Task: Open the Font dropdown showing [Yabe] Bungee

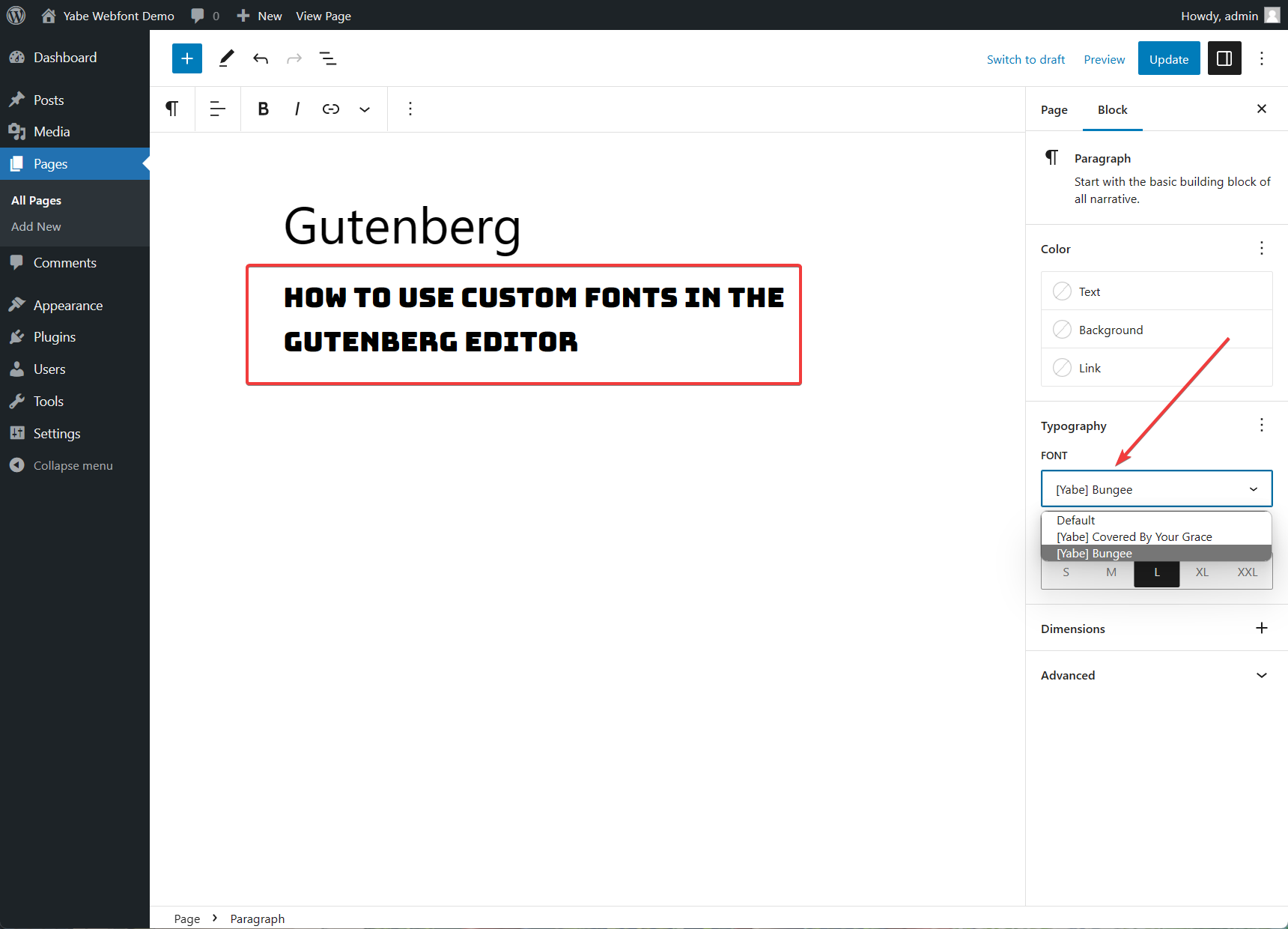Action: coord(1156,489)
